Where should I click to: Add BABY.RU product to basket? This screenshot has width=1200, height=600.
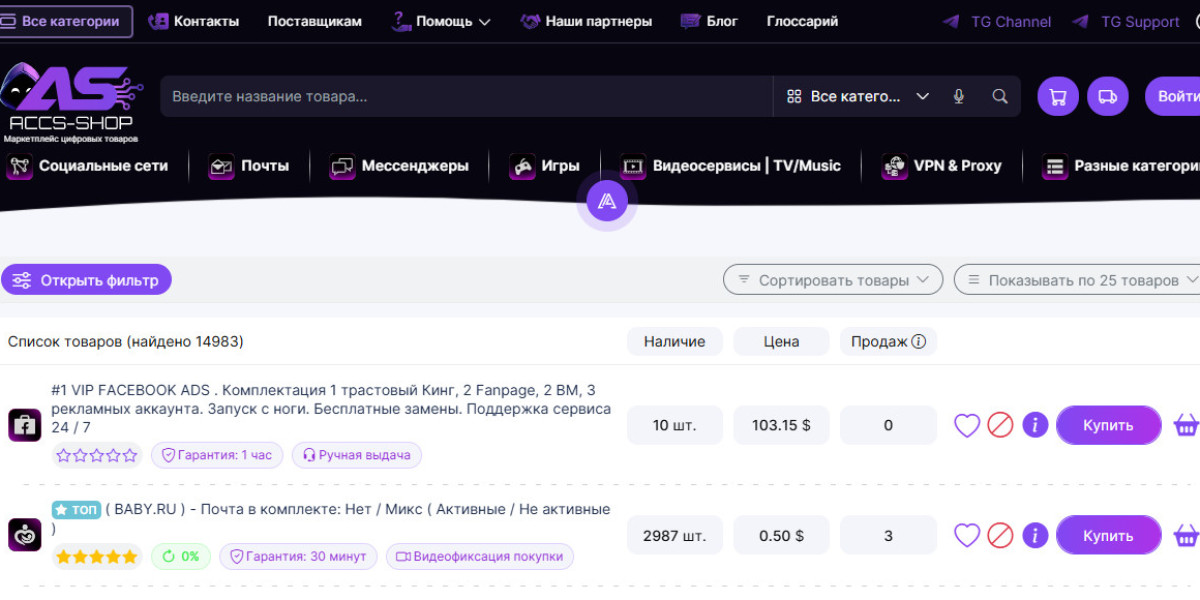(1186, 535)
